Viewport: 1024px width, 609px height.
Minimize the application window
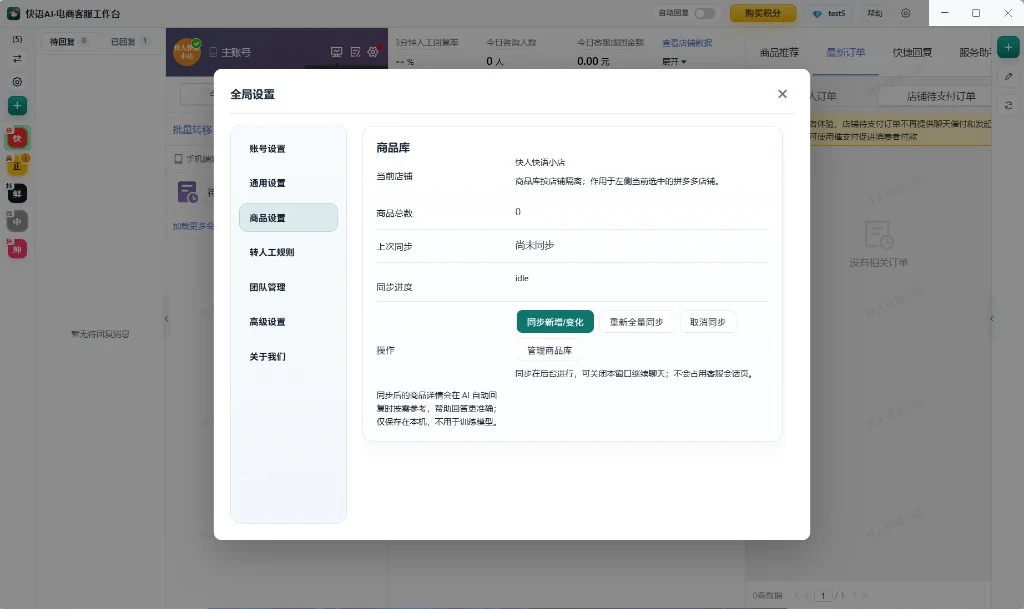pyautogui.click(x=944, y=13)
